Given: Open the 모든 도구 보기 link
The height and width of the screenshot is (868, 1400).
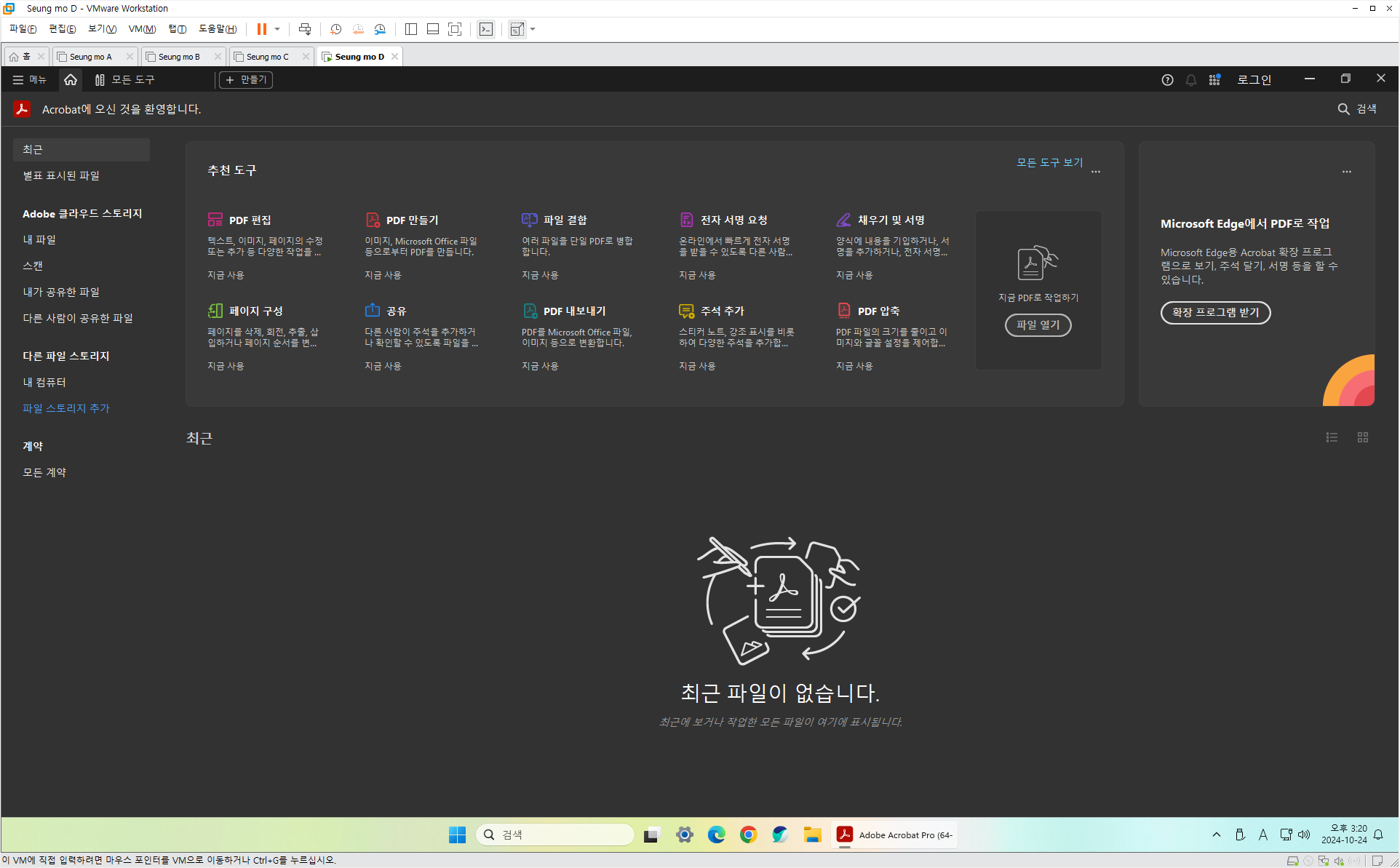Looking at the screenshot, I should (x=1049, y=162).
